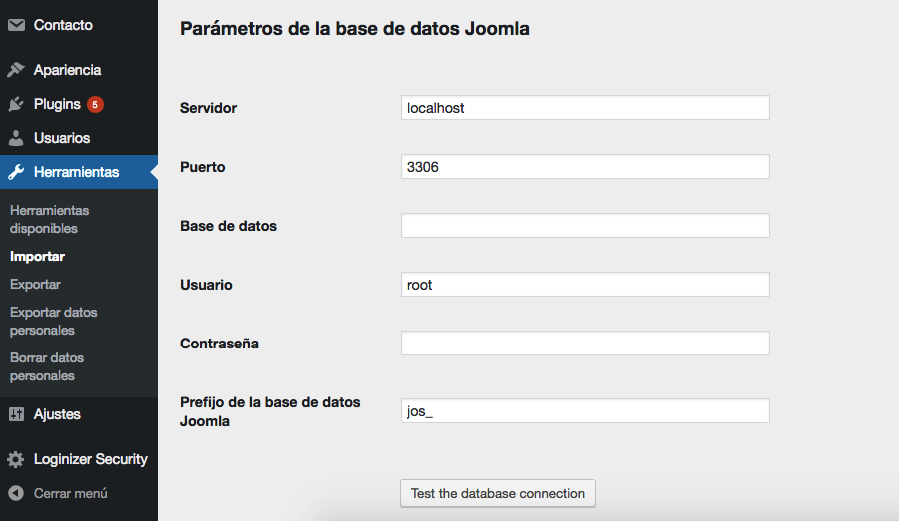Image resolution: width=899 pixels, height=521 pixels.
Task: Focus the Contraseña password field
Action: tap(585, 344)
